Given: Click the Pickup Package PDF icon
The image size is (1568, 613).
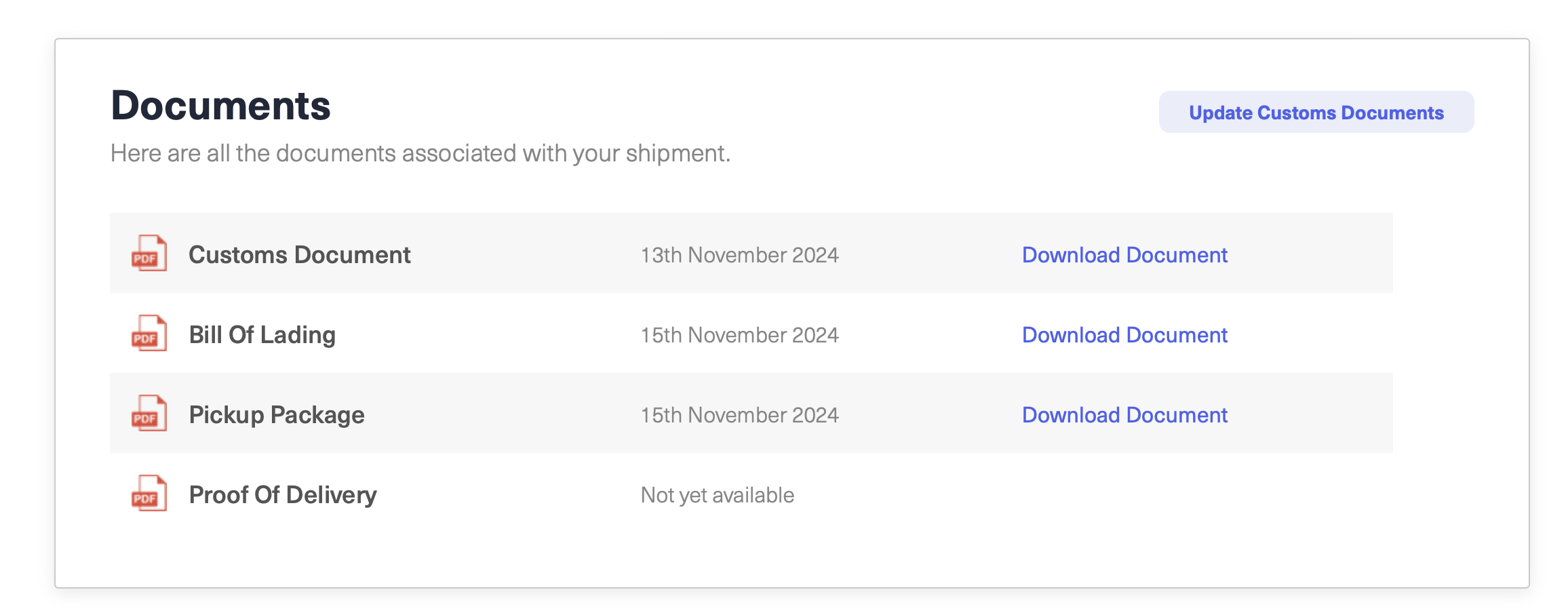Looking at the screenshot, I should (x=149, y=414).
